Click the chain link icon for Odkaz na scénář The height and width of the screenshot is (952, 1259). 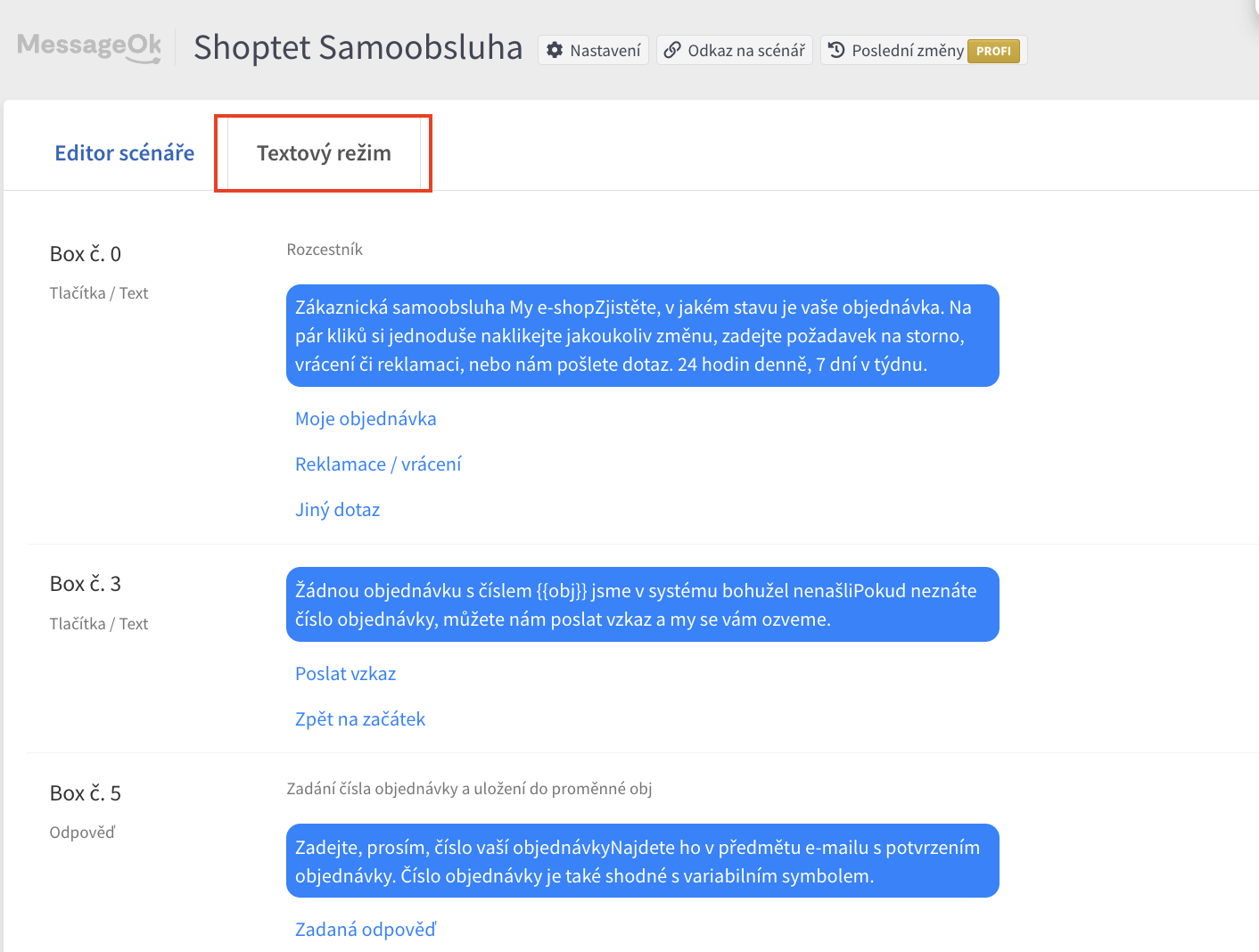point(672,50)
